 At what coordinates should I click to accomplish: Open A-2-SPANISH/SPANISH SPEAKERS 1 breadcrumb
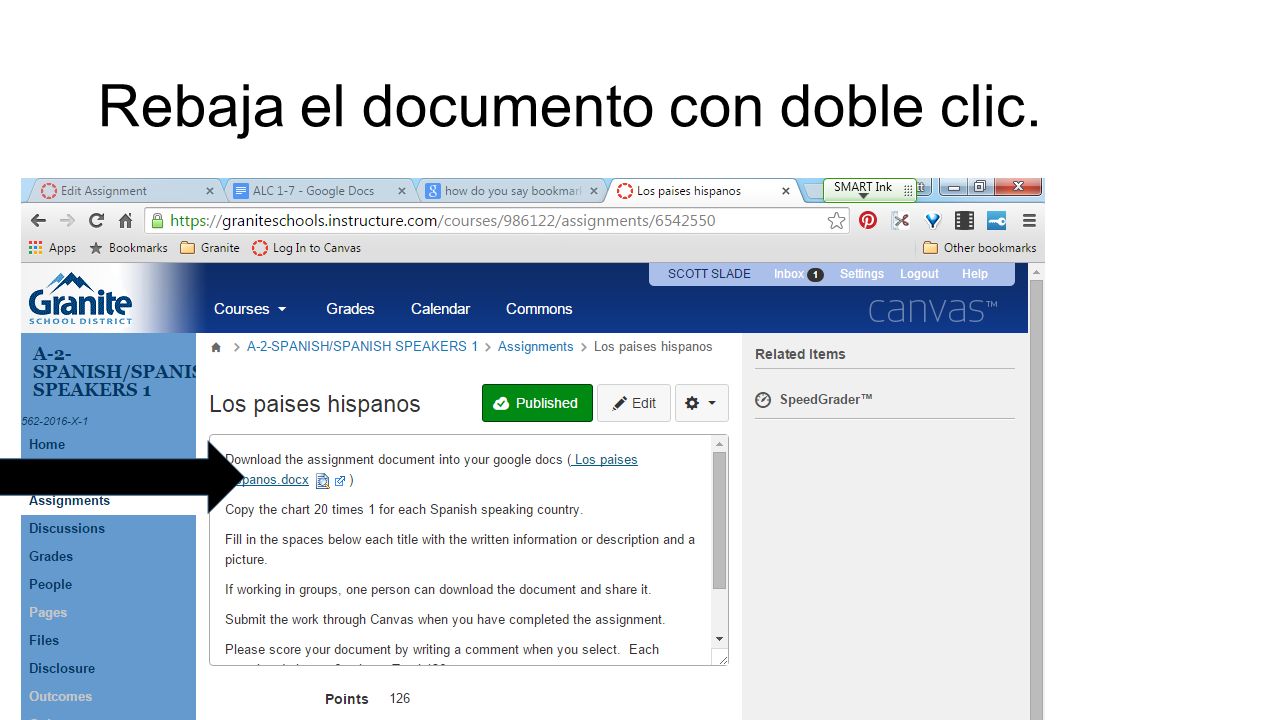coord(363,347)
